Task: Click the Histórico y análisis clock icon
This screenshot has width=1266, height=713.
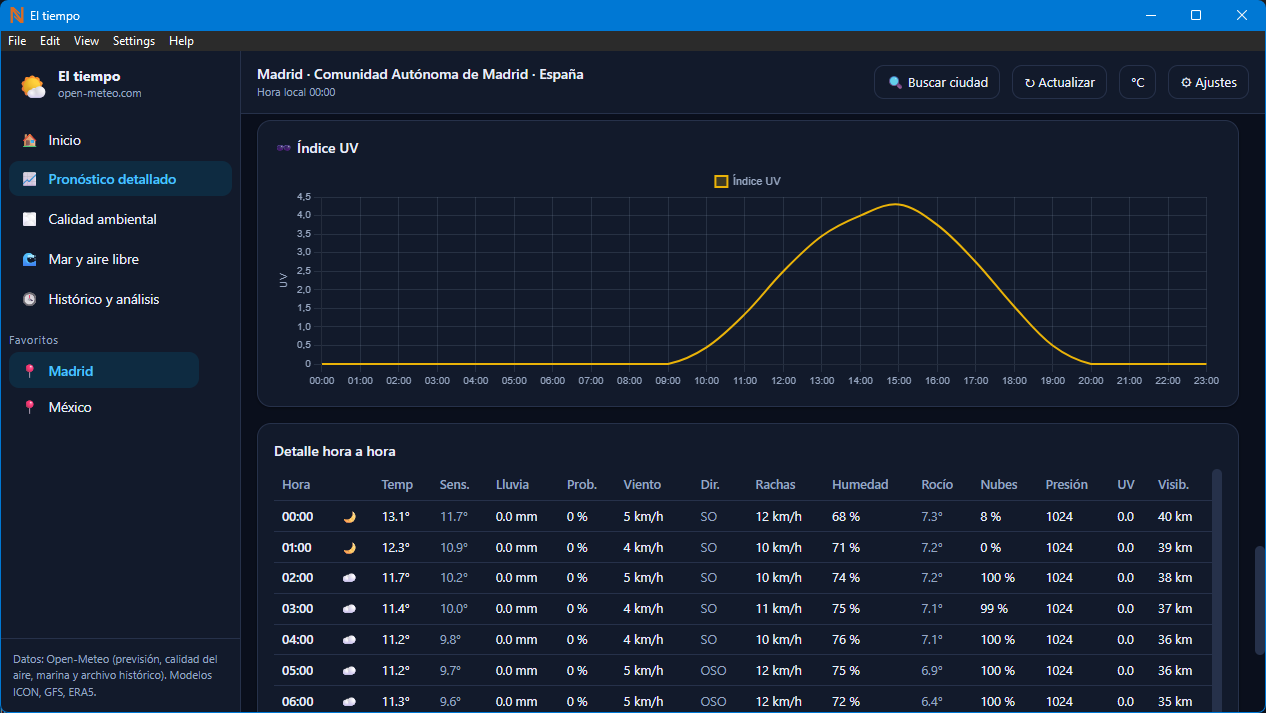Action: click(30, 299)
